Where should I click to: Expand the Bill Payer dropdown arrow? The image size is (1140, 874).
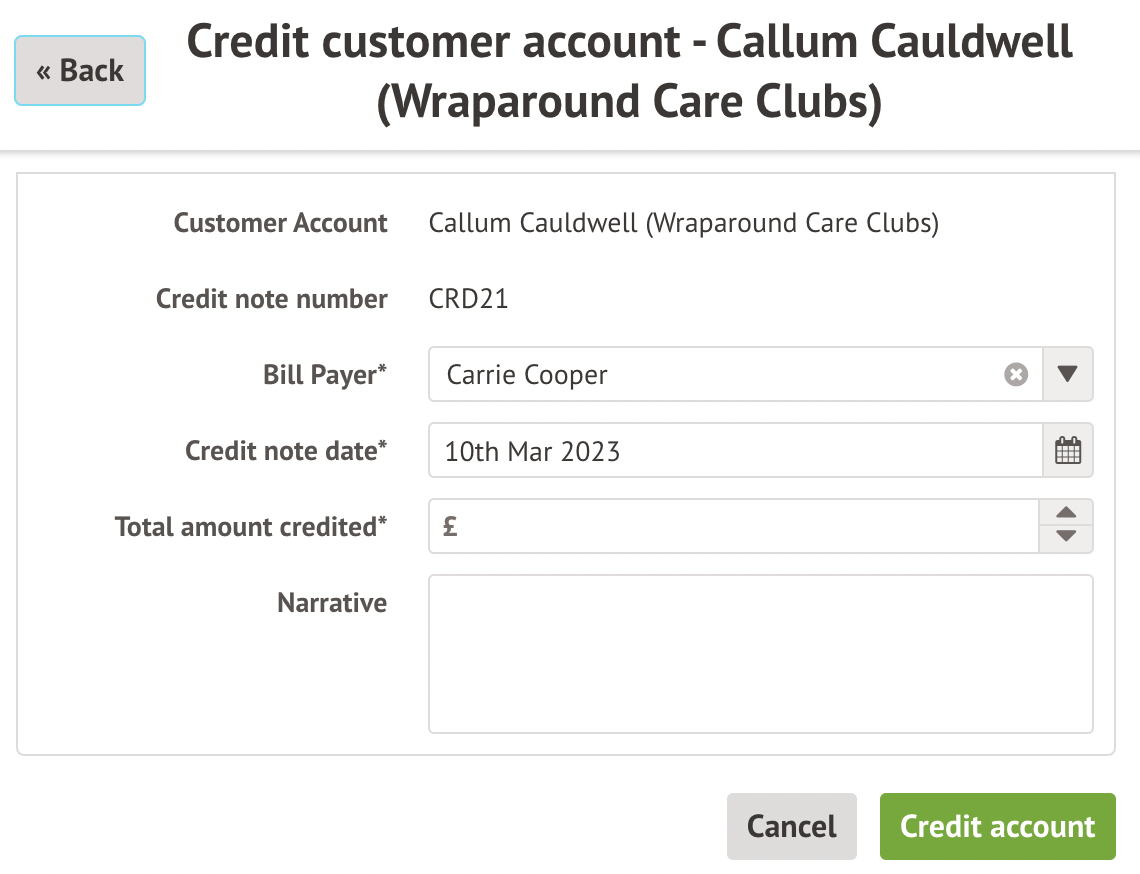tap(1067, 375)
